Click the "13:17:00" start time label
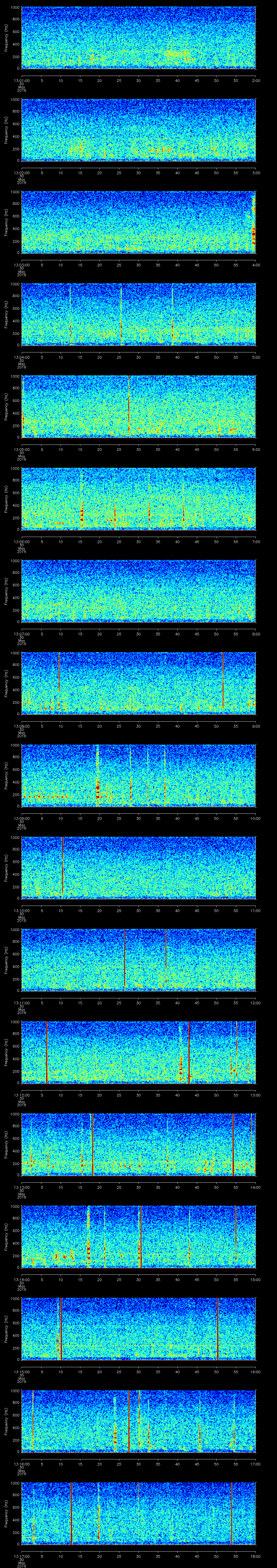 (x=22, y=1555)
